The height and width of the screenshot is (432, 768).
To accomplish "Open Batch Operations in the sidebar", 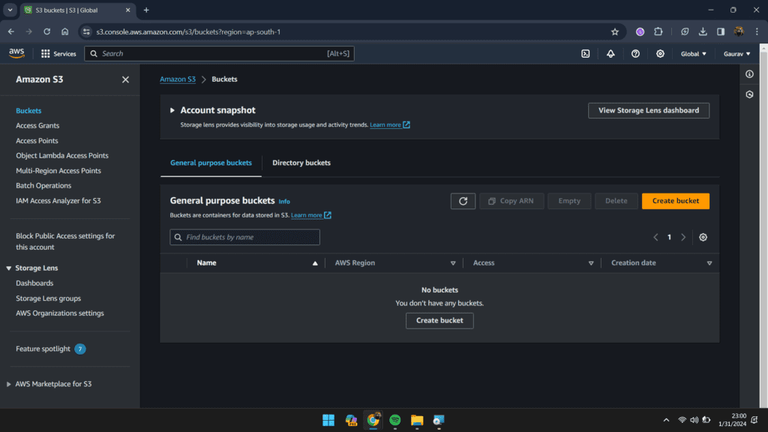I will click(x=43, y=186).
